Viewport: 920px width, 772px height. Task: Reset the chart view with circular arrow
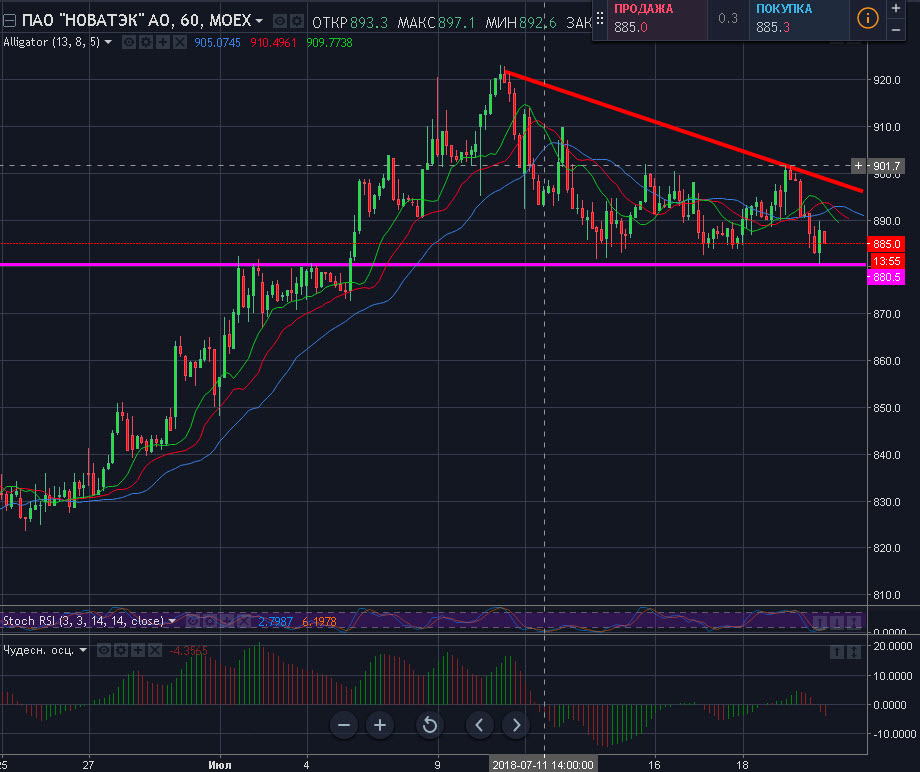pyautogui.click(x=429, y=726)
